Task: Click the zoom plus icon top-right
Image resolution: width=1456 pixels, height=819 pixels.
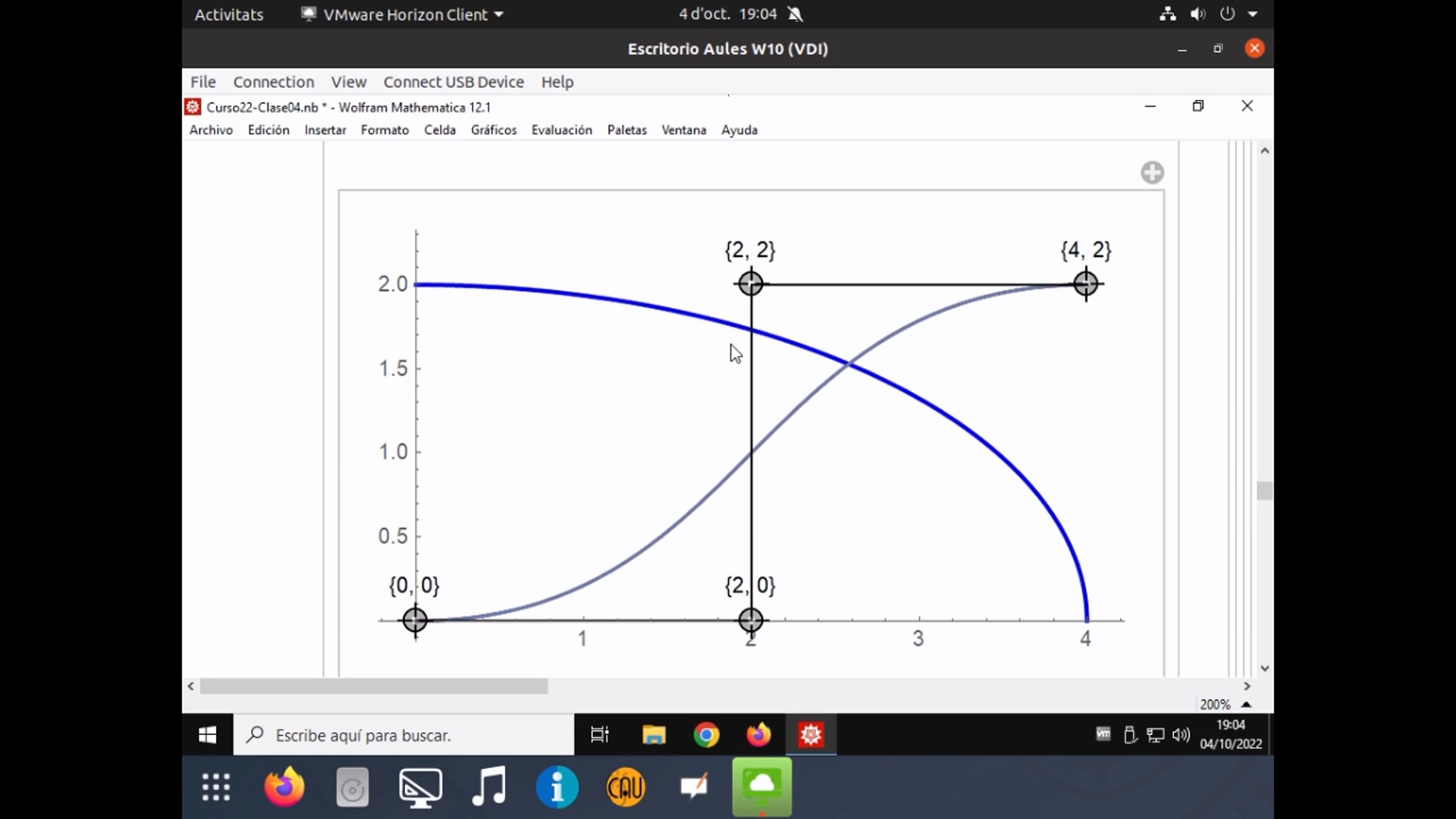Action: [1152, 172]
